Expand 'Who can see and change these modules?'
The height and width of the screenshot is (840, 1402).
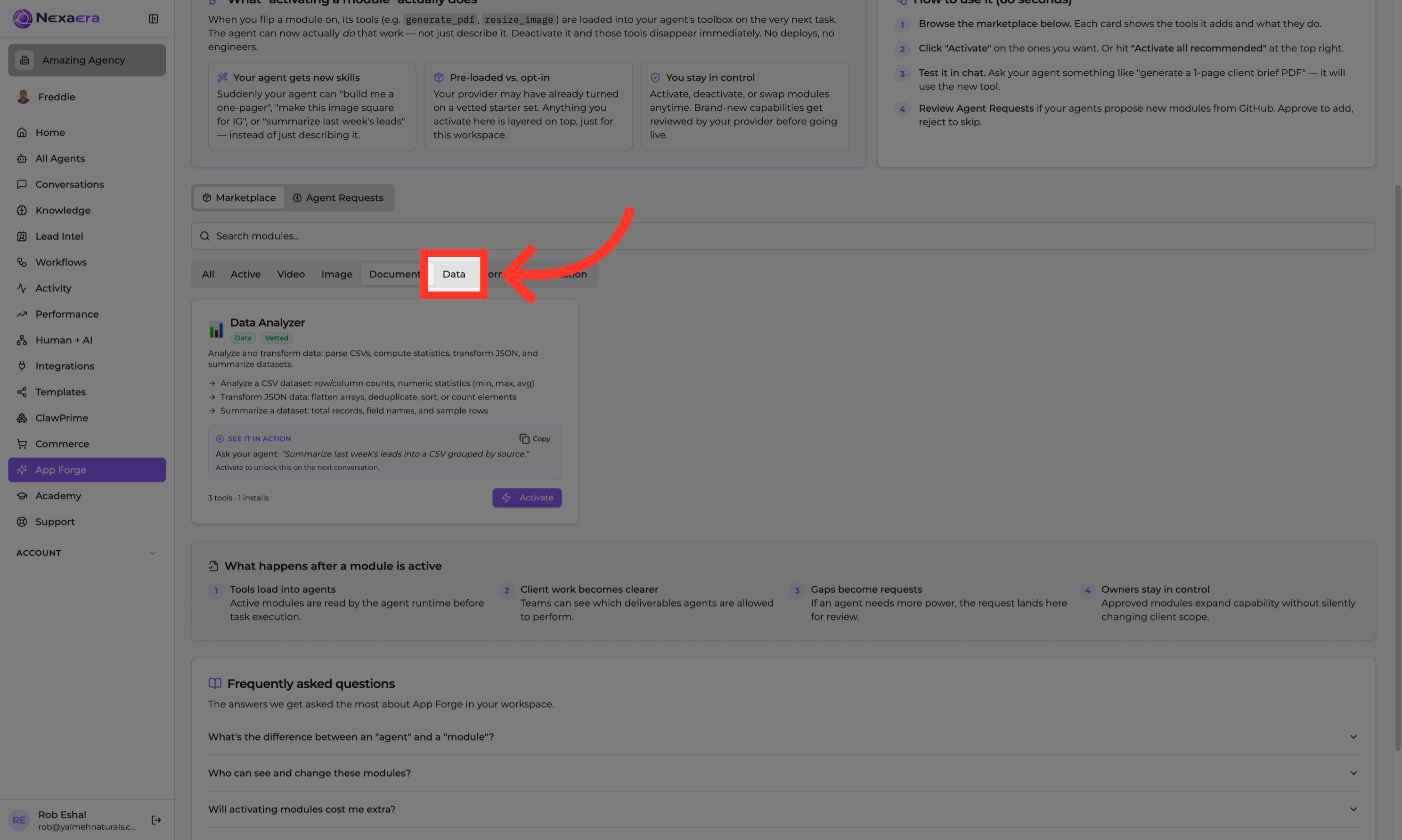click(783, 773)
